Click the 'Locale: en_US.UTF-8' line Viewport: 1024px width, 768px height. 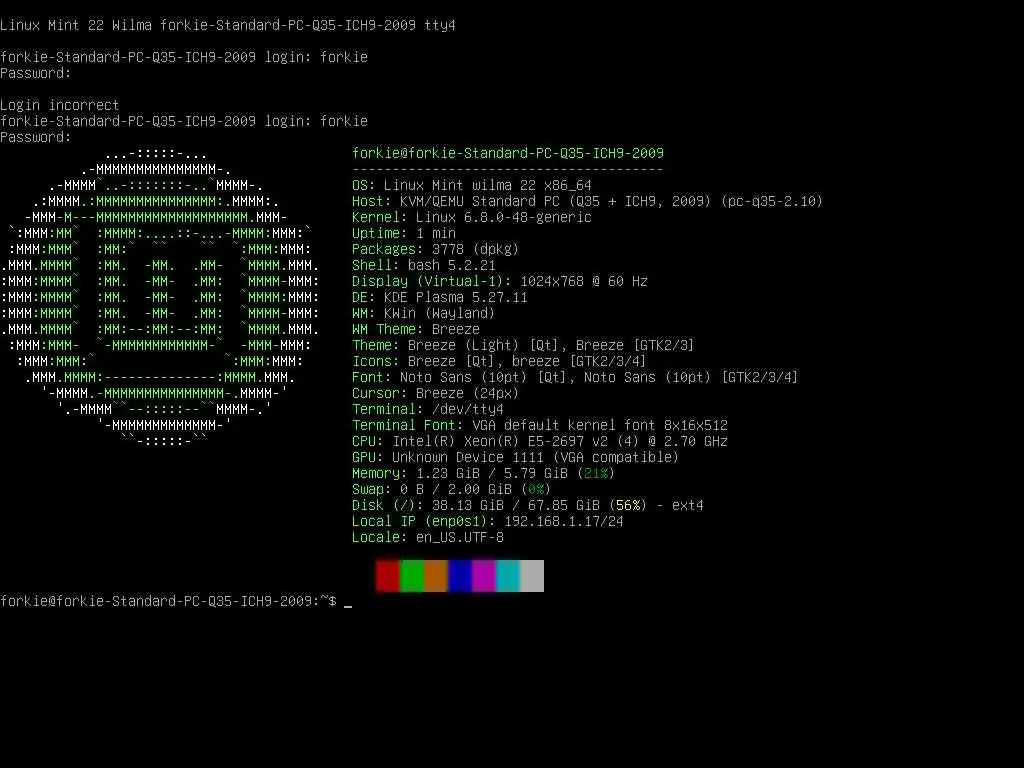coord(428,537)
